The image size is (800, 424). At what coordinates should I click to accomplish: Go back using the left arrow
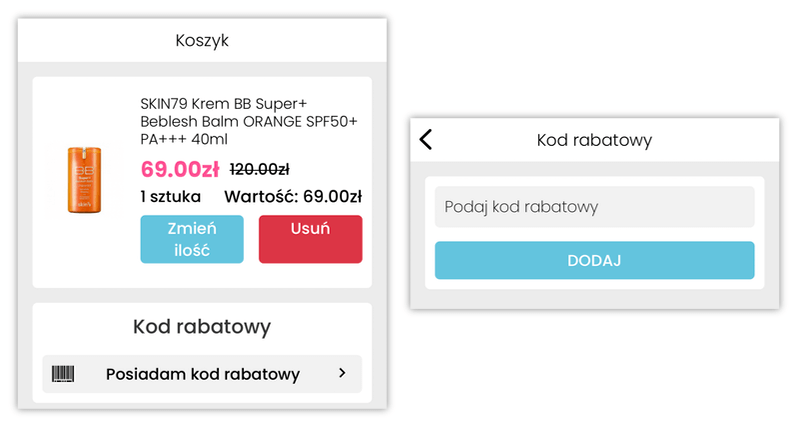coord(426,140)
